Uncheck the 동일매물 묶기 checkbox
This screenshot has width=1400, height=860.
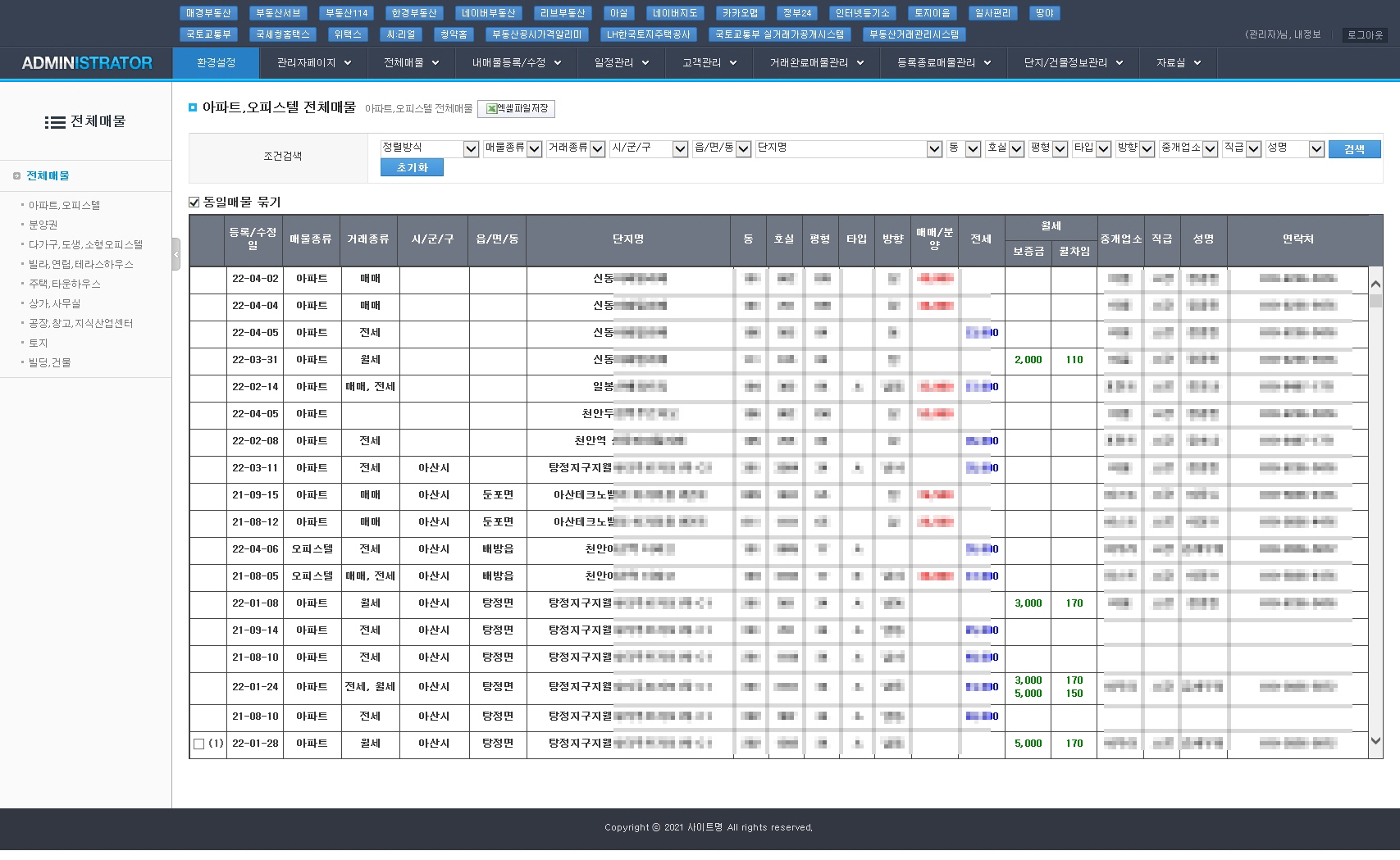(x=194, y=202)
